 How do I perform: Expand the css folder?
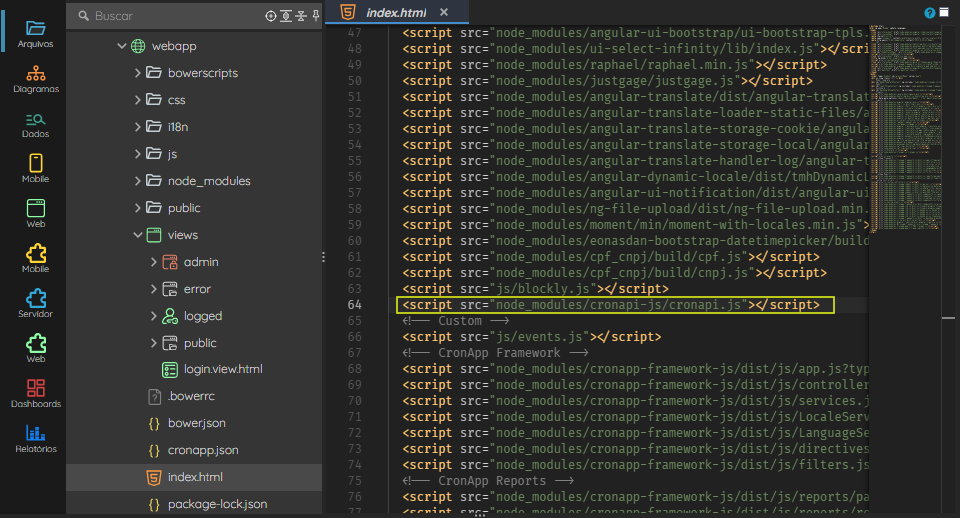(x=137, y=100)
